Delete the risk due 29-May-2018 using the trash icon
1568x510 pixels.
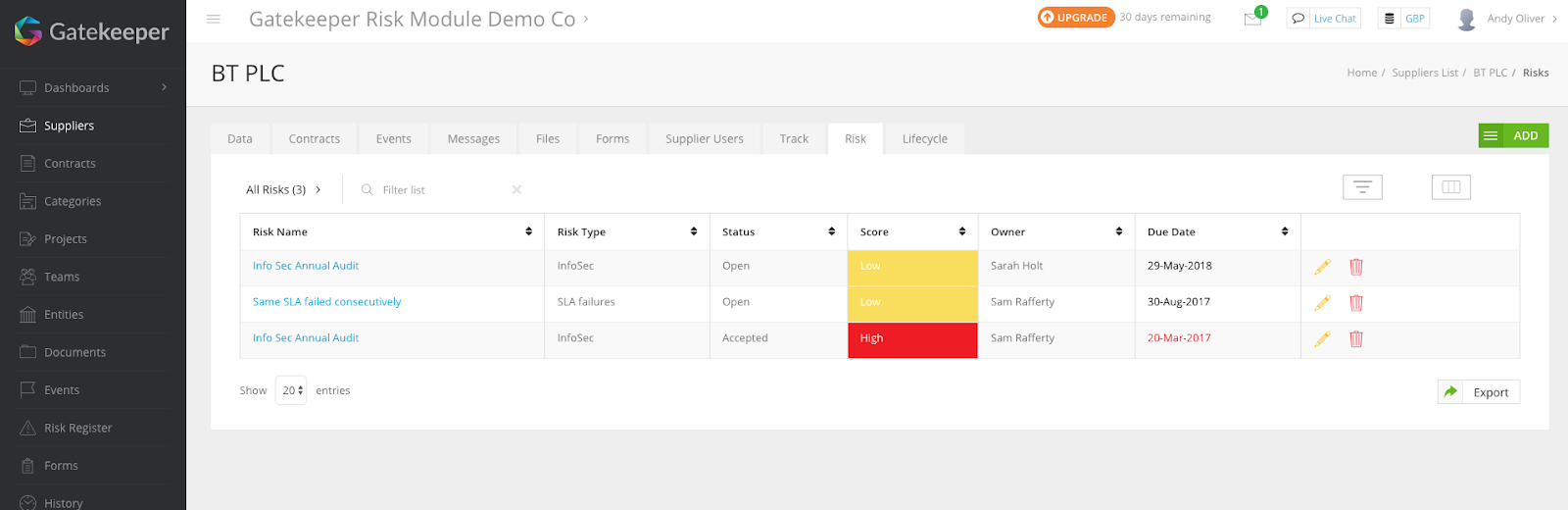(1356, 267)
